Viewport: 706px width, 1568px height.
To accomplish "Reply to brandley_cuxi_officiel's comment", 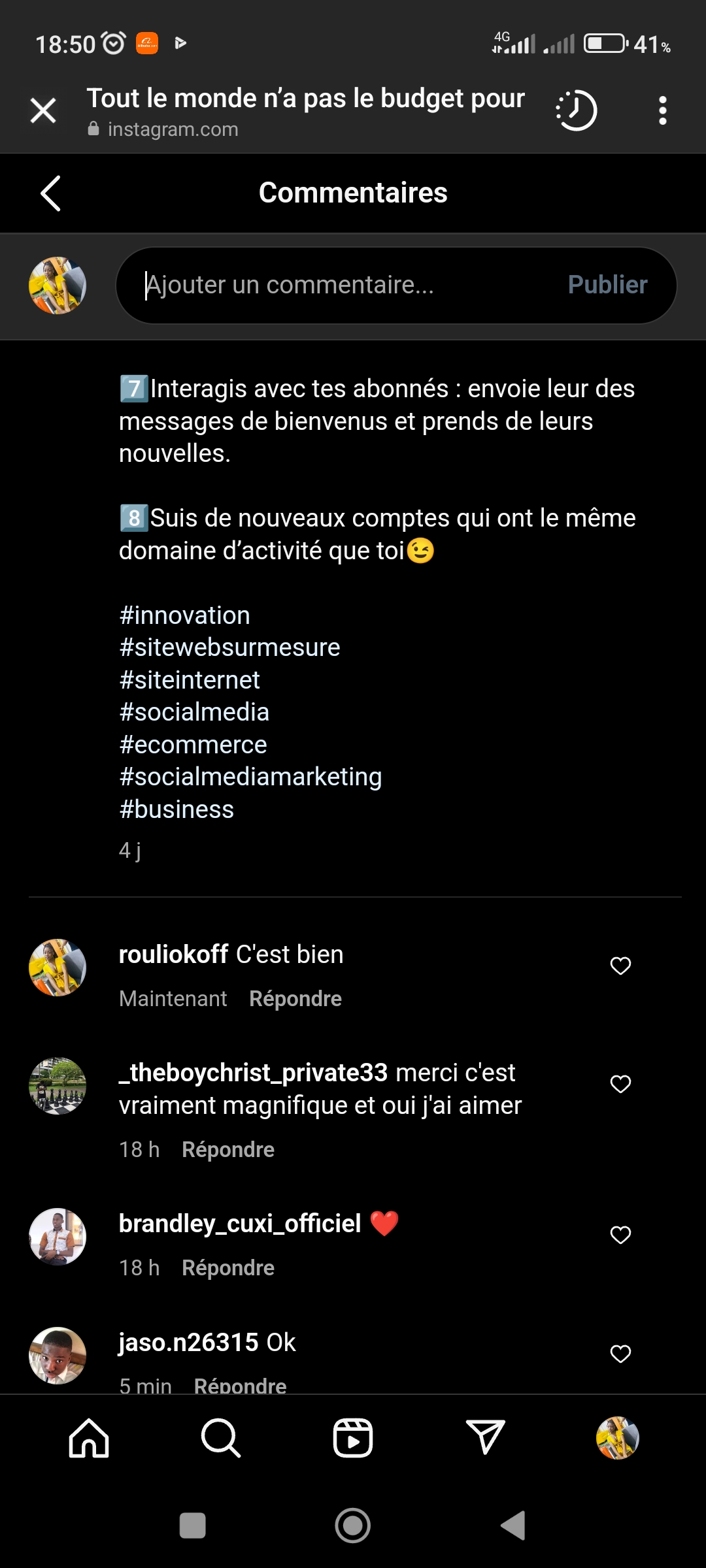I will coord(228,1268).
